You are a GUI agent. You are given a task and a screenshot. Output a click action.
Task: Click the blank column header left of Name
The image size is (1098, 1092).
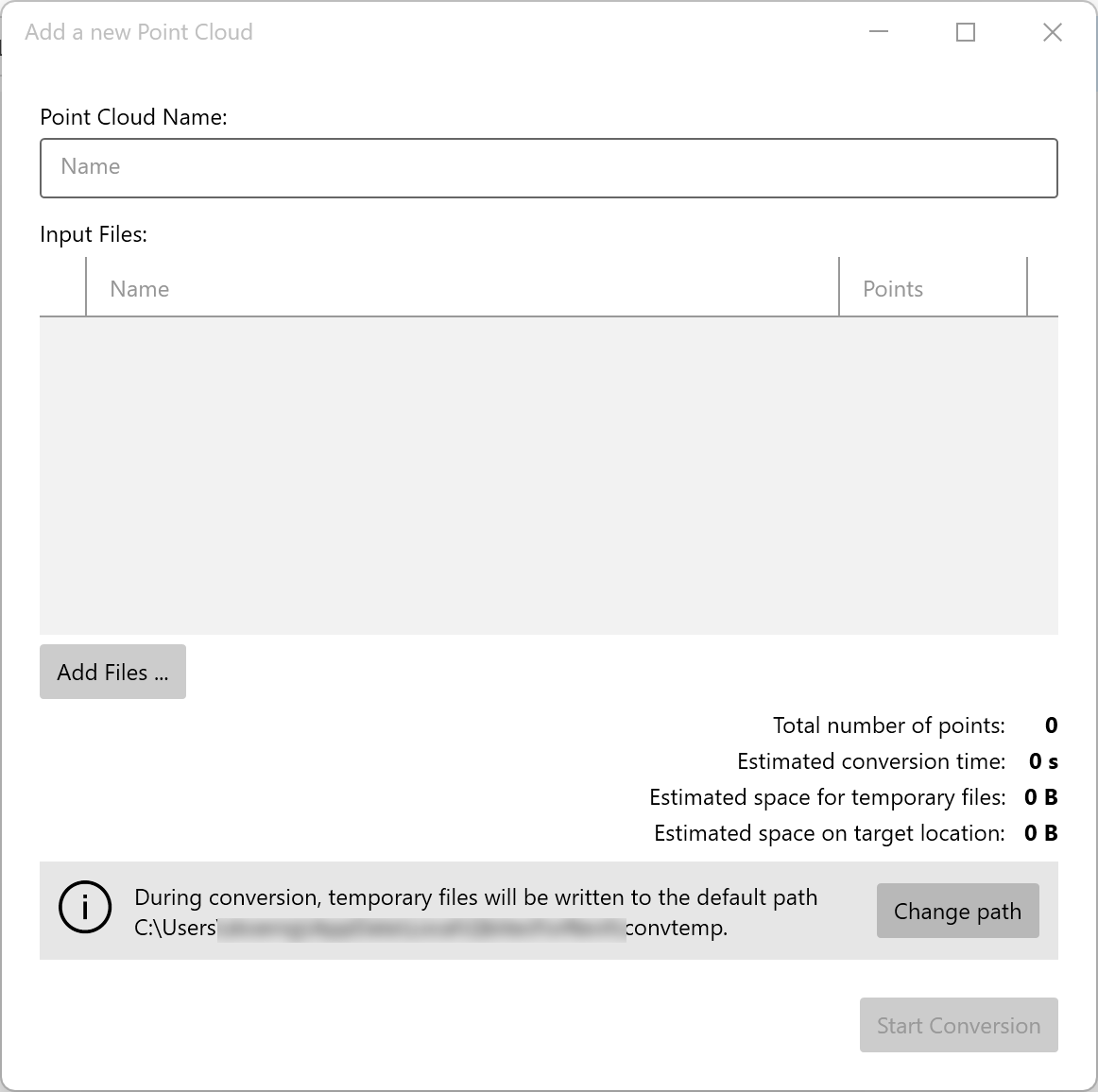point(62,289)
